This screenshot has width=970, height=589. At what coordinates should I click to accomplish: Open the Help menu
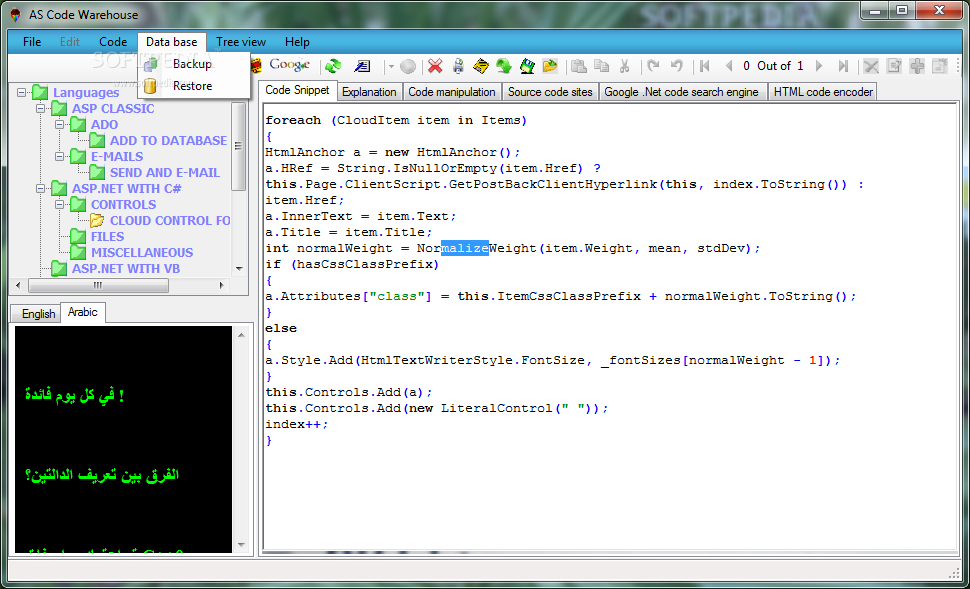pyautogui.click(x=297, y=42)
